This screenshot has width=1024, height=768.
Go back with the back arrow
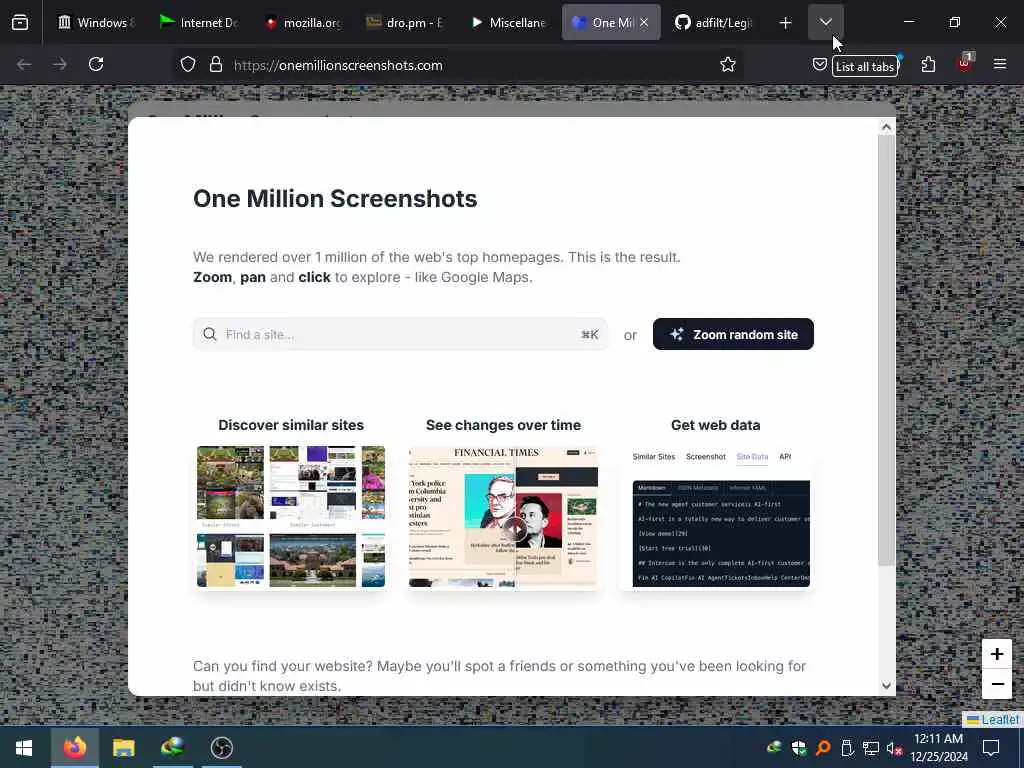click(x=24, y=64)
